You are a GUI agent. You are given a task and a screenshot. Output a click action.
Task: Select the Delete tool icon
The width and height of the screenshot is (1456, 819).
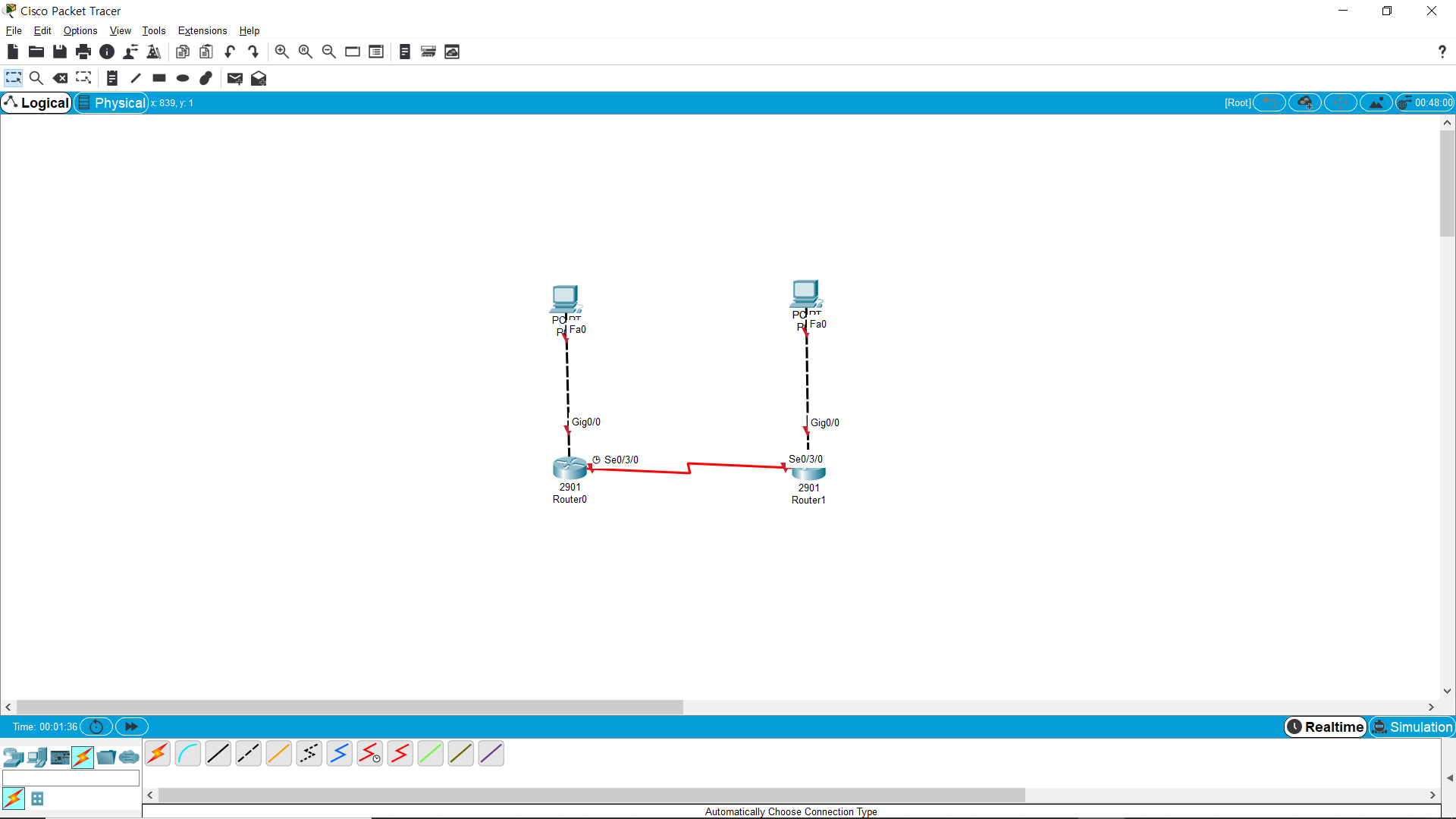pos(60,78)
